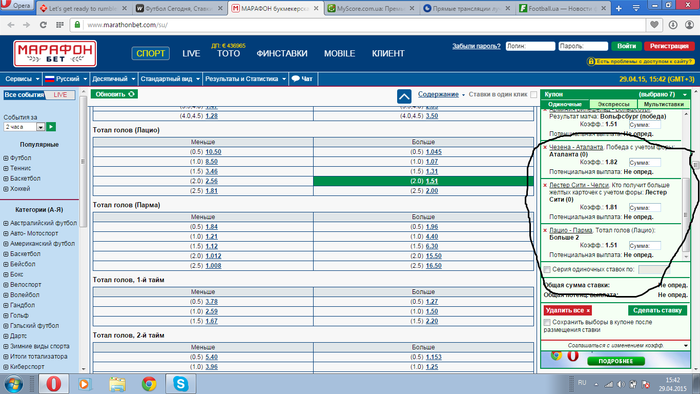Open the browser downloads icon
This screenshot has width=700, height=394.
point(673,25)
